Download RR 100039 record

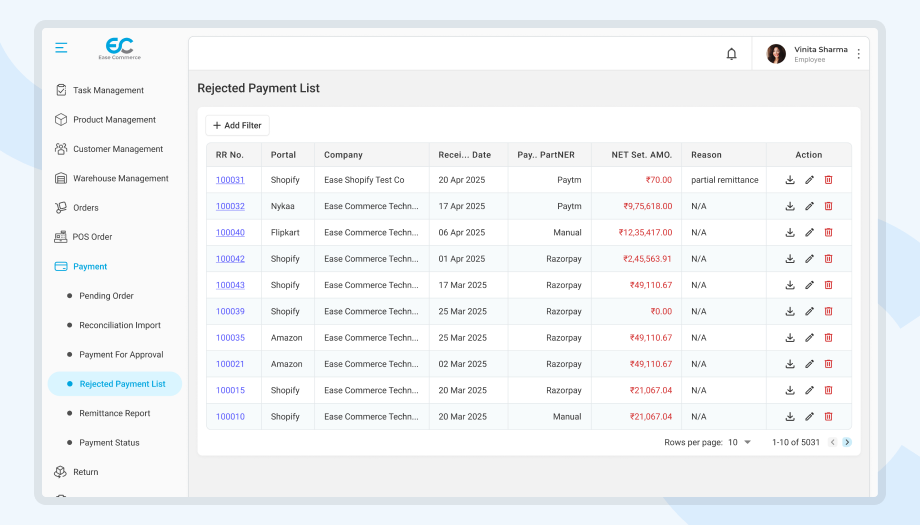pos(790,311)
